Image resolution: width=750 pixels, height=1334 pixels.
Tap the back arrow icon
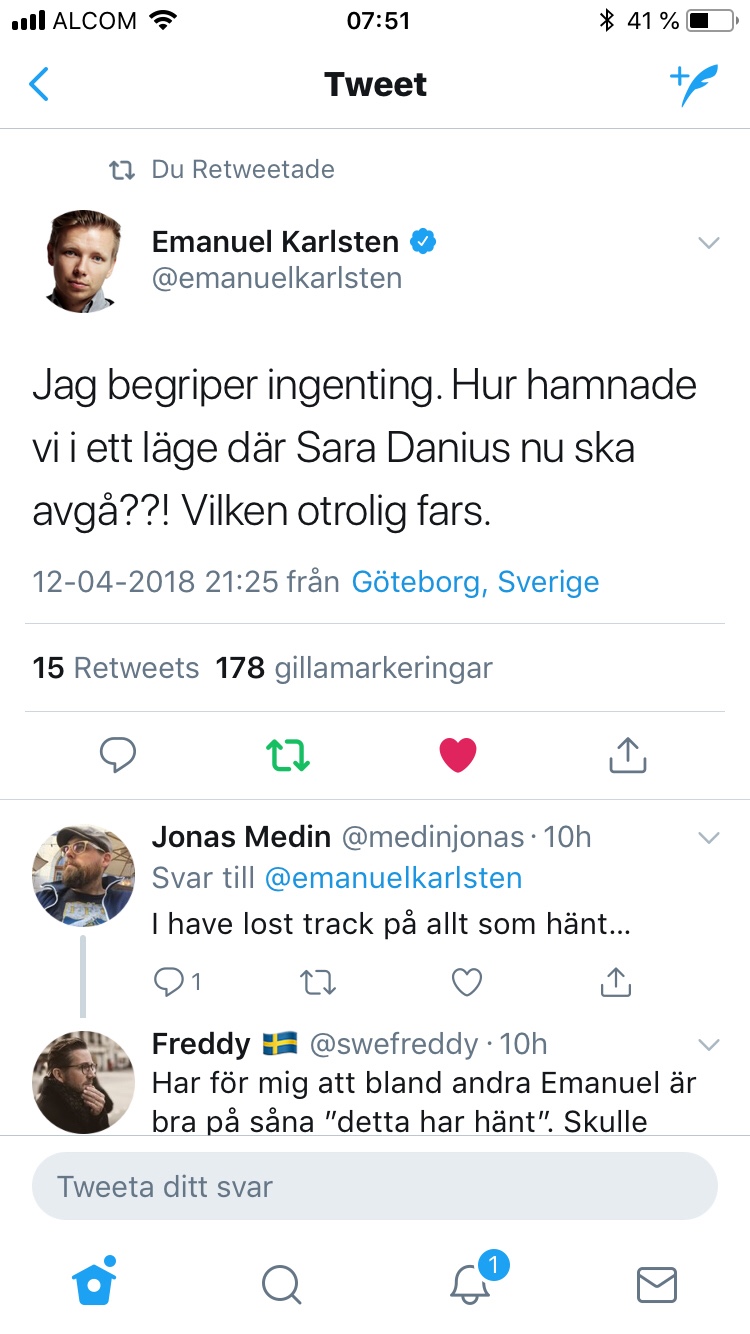point(39,85)
